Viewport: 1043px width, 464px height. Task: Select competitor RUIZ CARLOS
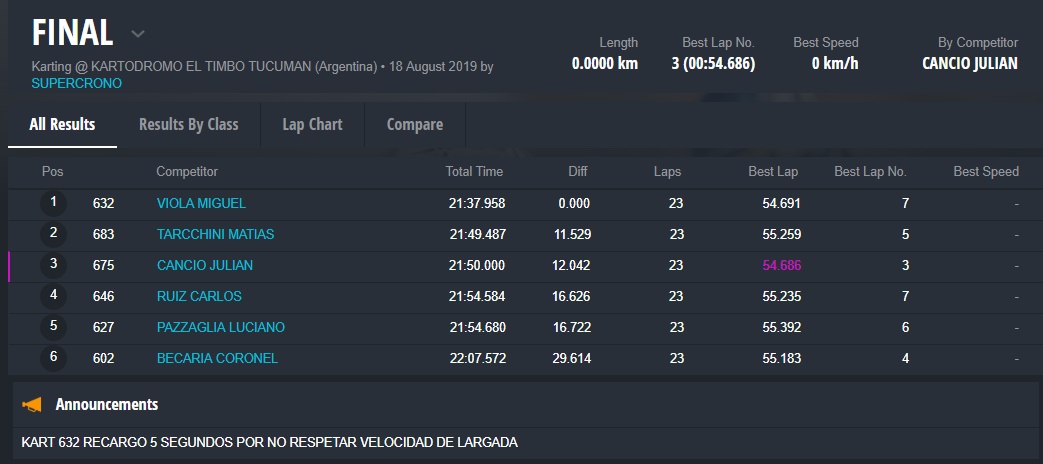(x=199, y=296)
